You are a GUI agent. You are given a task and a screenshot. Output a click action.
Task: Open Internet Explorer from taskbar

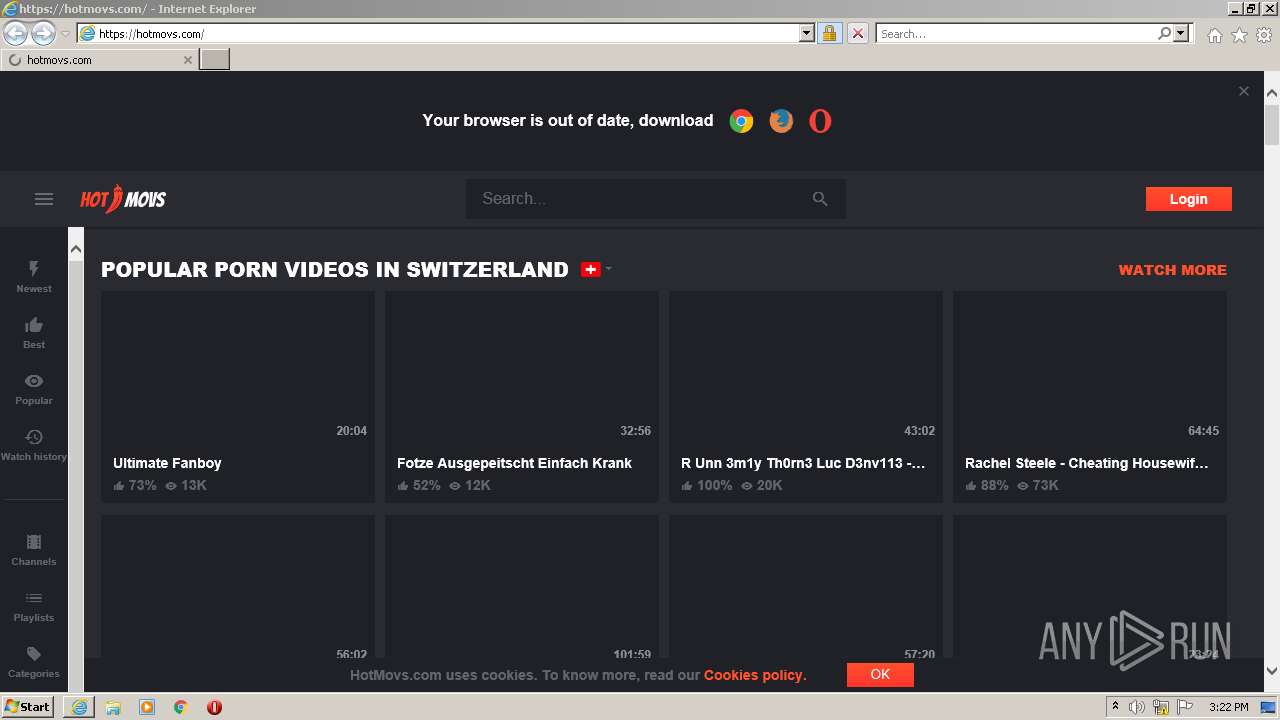79,707
